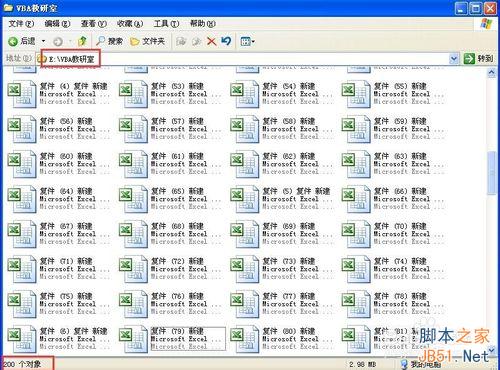
Task: Select Excel file icon 复件 (68) 新建
Action: (x=133, y=234)
